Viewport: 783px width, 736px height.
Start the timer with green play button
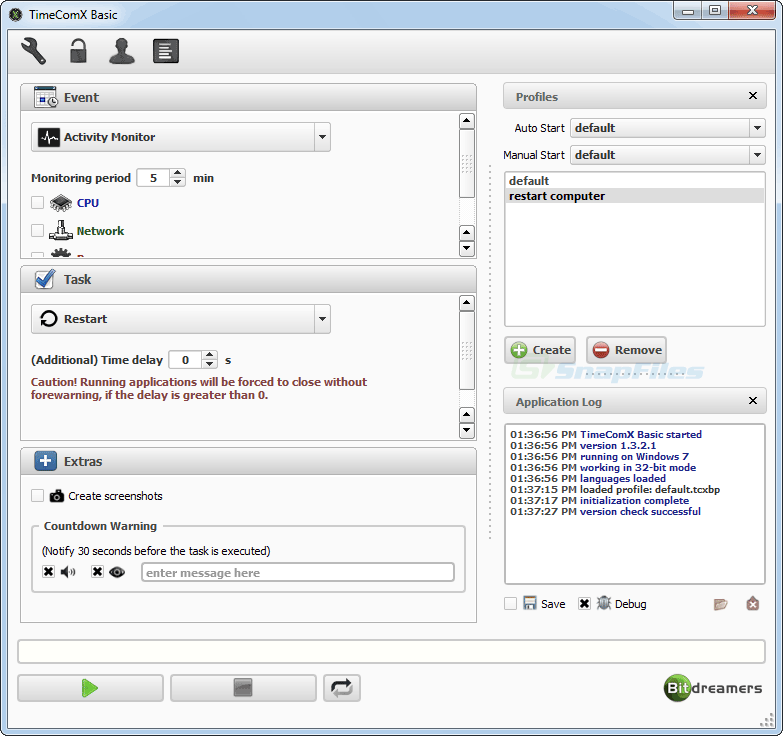pyautogui.click(x=90, y=688)
